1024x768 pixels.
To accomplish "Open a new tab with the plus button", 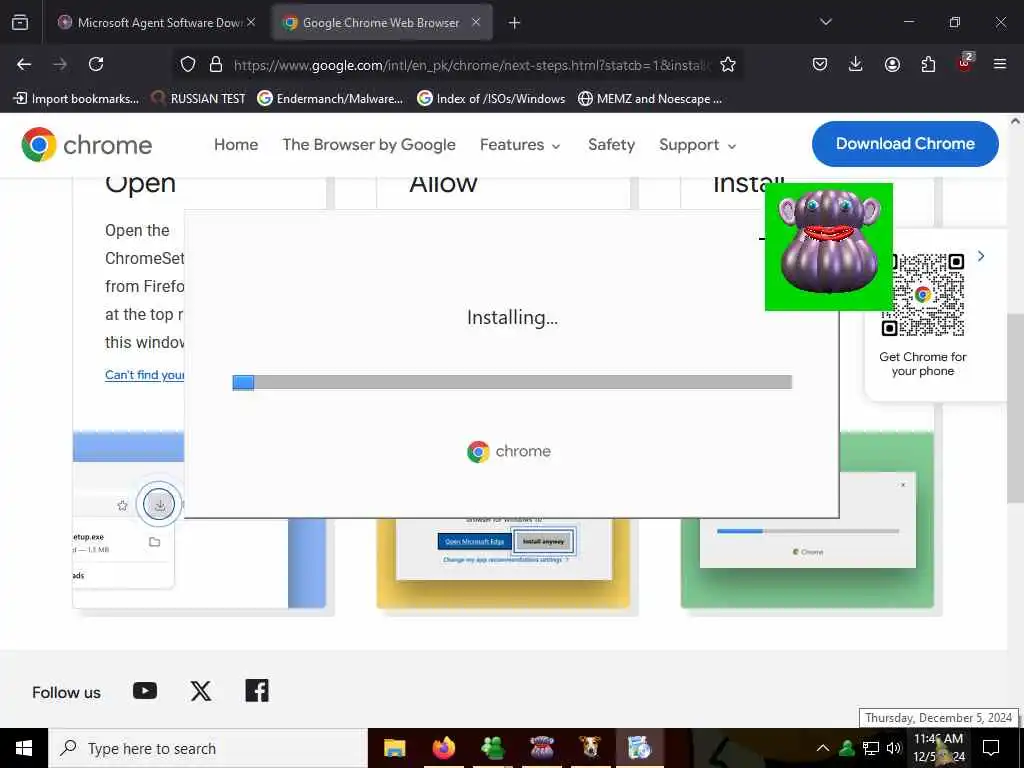I will 515,23.
